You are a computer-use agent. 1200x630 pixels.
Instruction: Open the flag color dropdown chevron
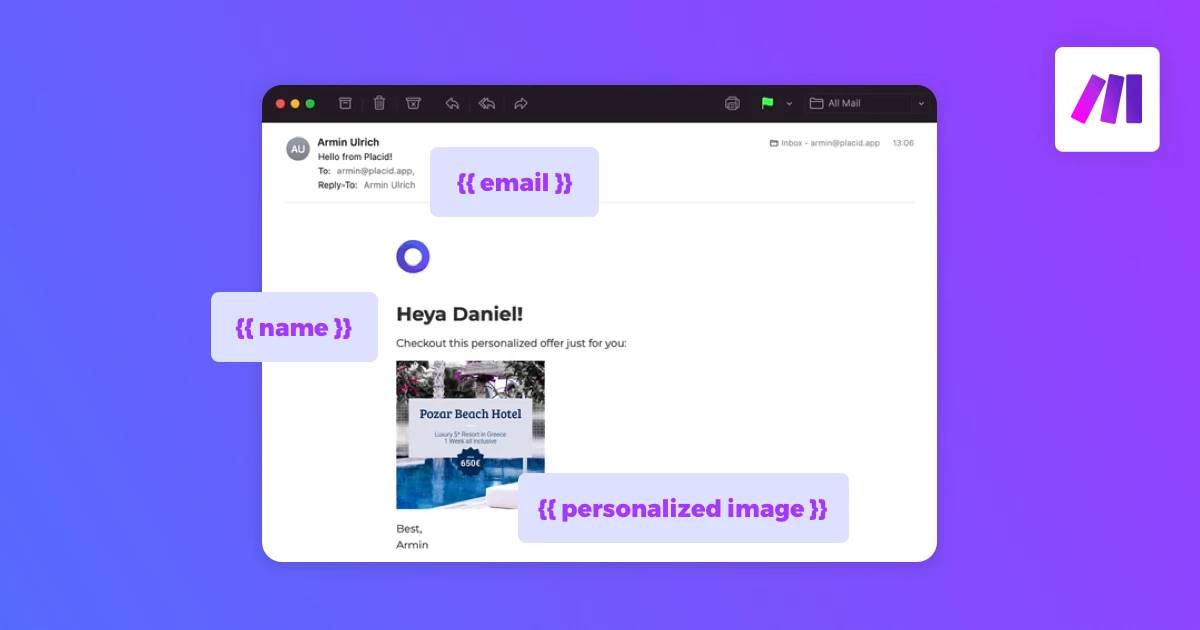click(x=789, y=103)
